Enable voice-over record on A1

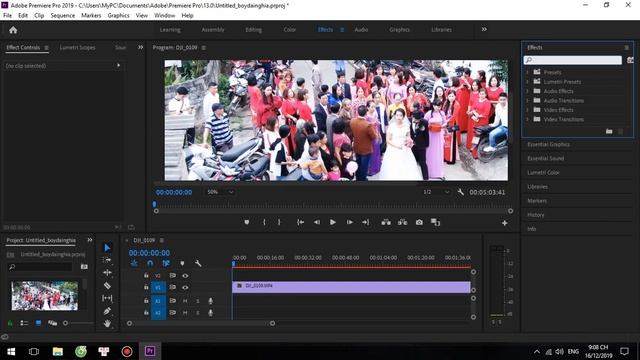[x=211, y=301]
